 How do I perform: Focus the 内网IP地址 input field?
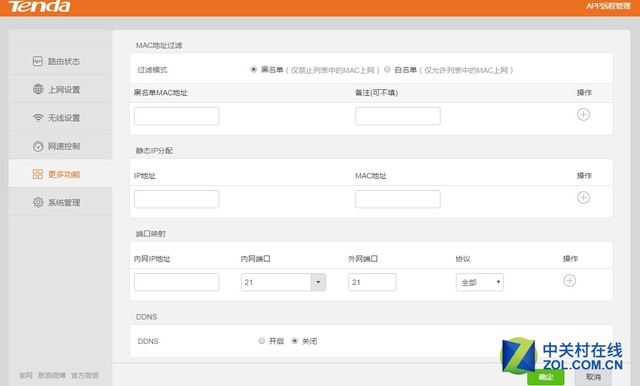pos(176,282)
